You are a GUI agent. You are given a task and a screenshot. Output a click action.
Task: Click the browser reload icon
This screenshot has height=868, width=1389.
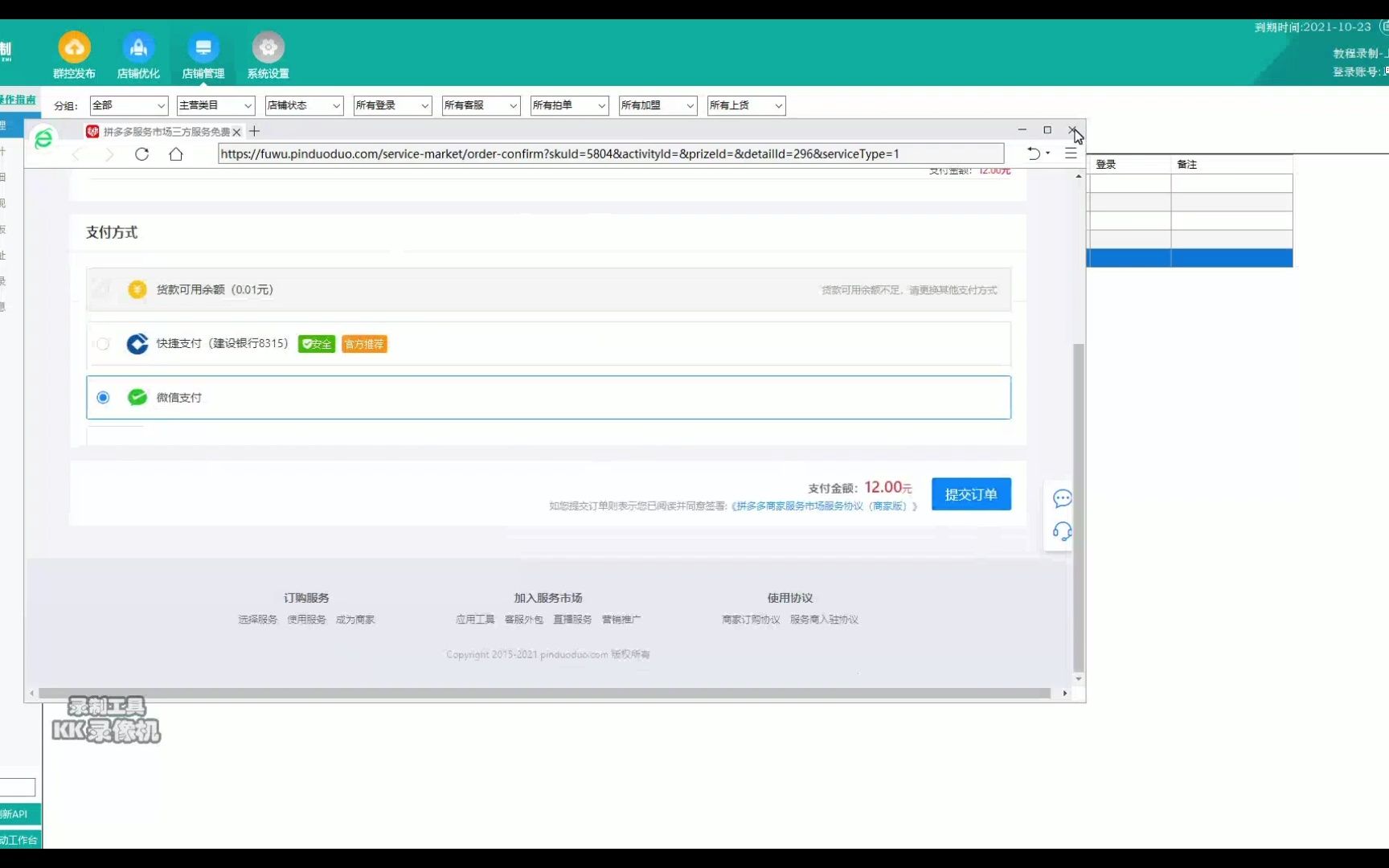click(x=141, y=154)
